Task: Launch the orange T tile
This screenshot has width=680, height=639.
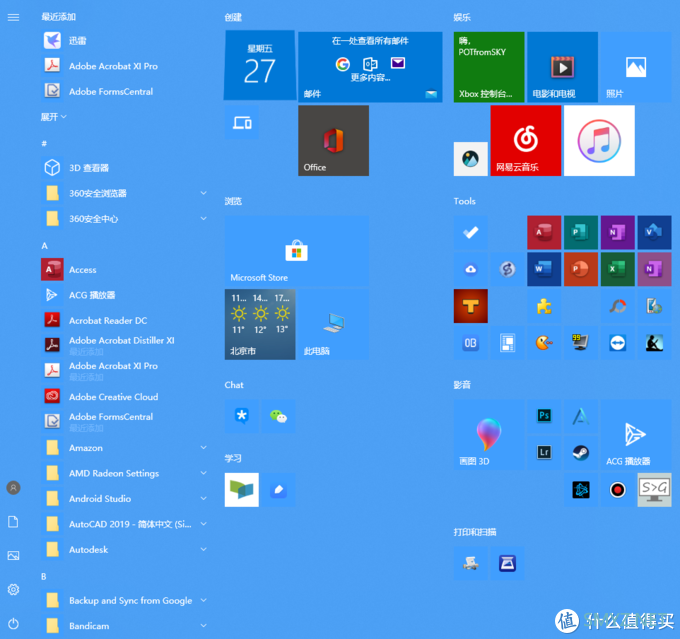Action: [471, 306]
